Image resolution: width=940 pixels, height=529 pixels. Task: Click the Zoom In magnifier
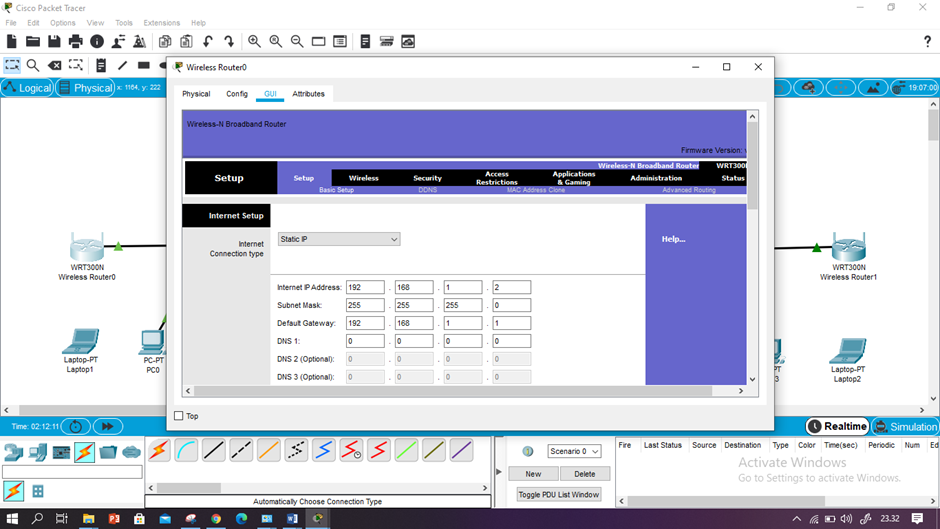(x=254, y=41)
